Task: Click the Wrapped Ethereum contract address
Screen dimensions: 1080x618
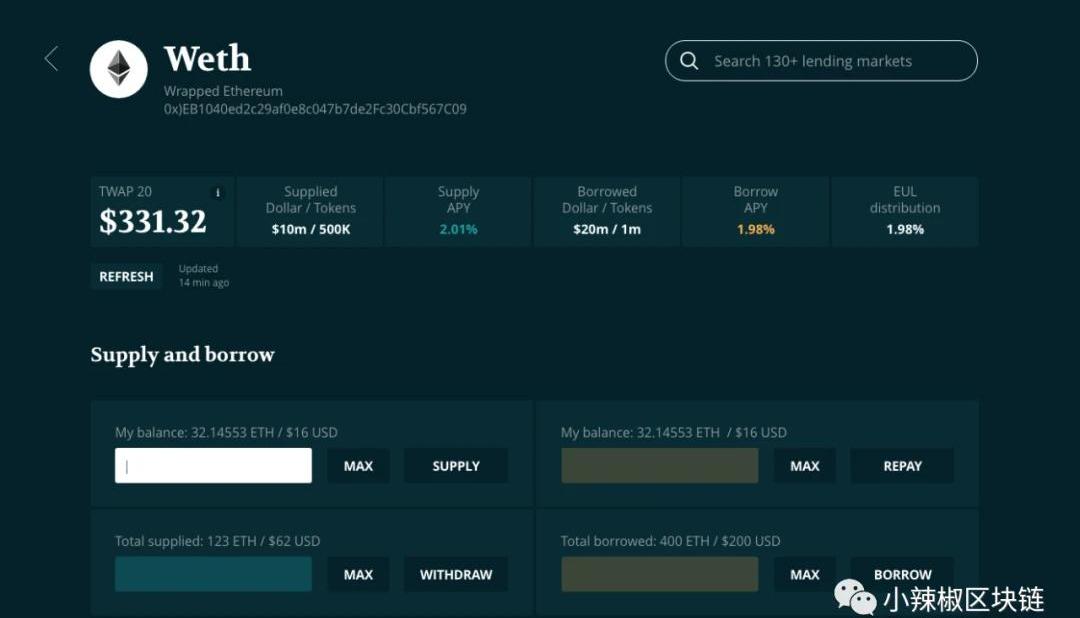Action: point(315,109)
